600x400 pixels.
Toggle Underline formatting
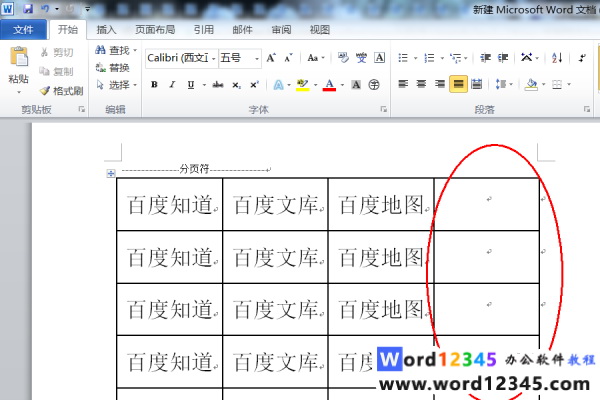(191, 85)
